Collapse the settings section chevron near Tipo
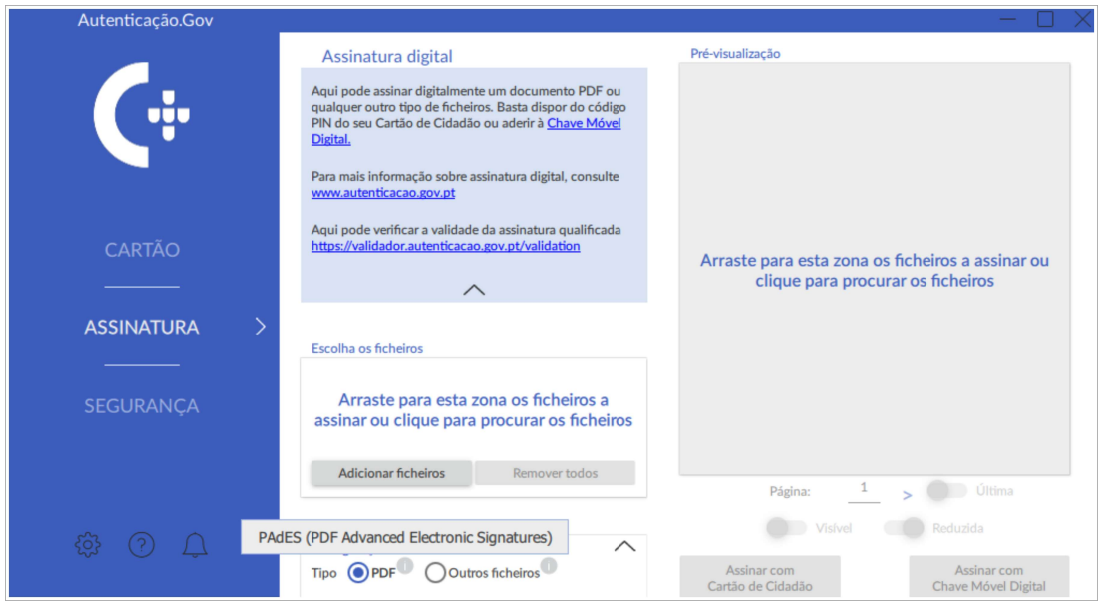 (x=624, y=546)
